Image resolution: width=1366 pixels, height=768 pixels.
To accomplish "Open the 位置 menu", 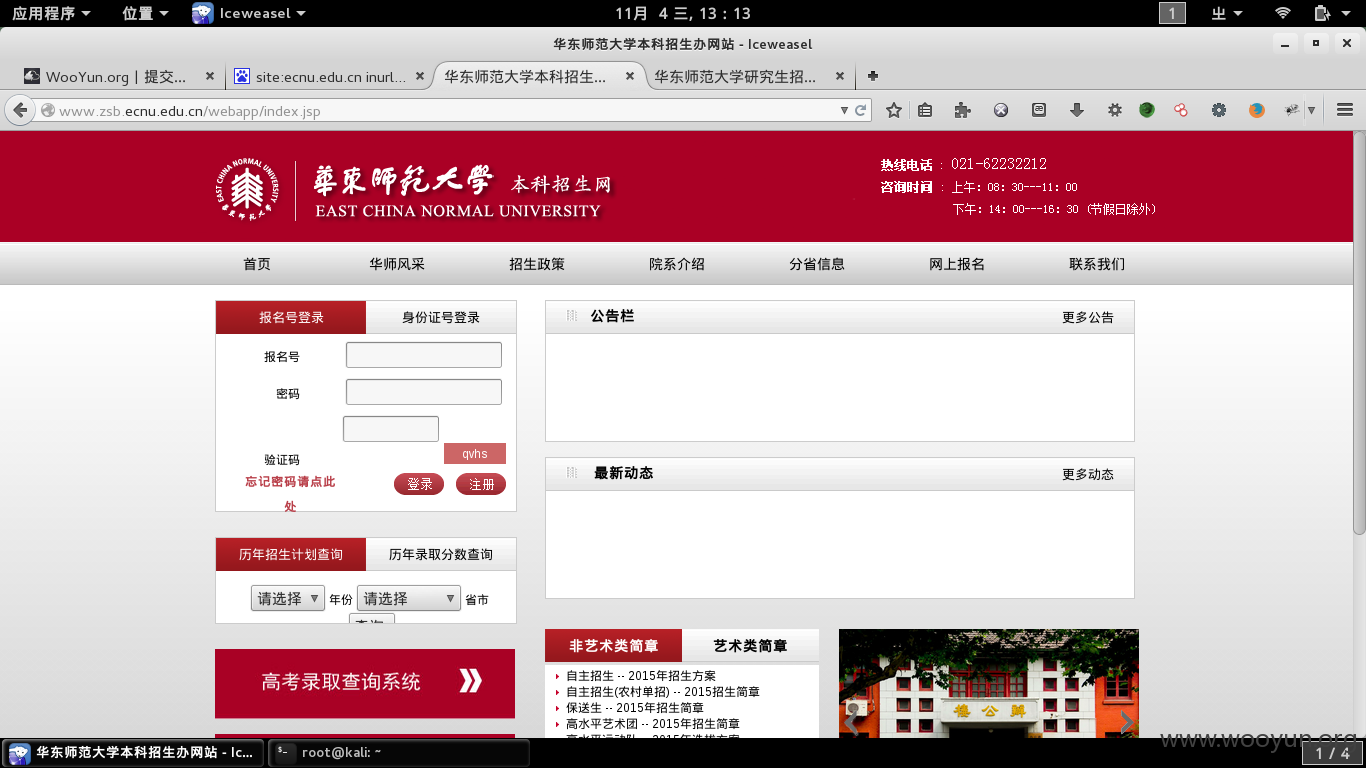I will click(145, 13).
